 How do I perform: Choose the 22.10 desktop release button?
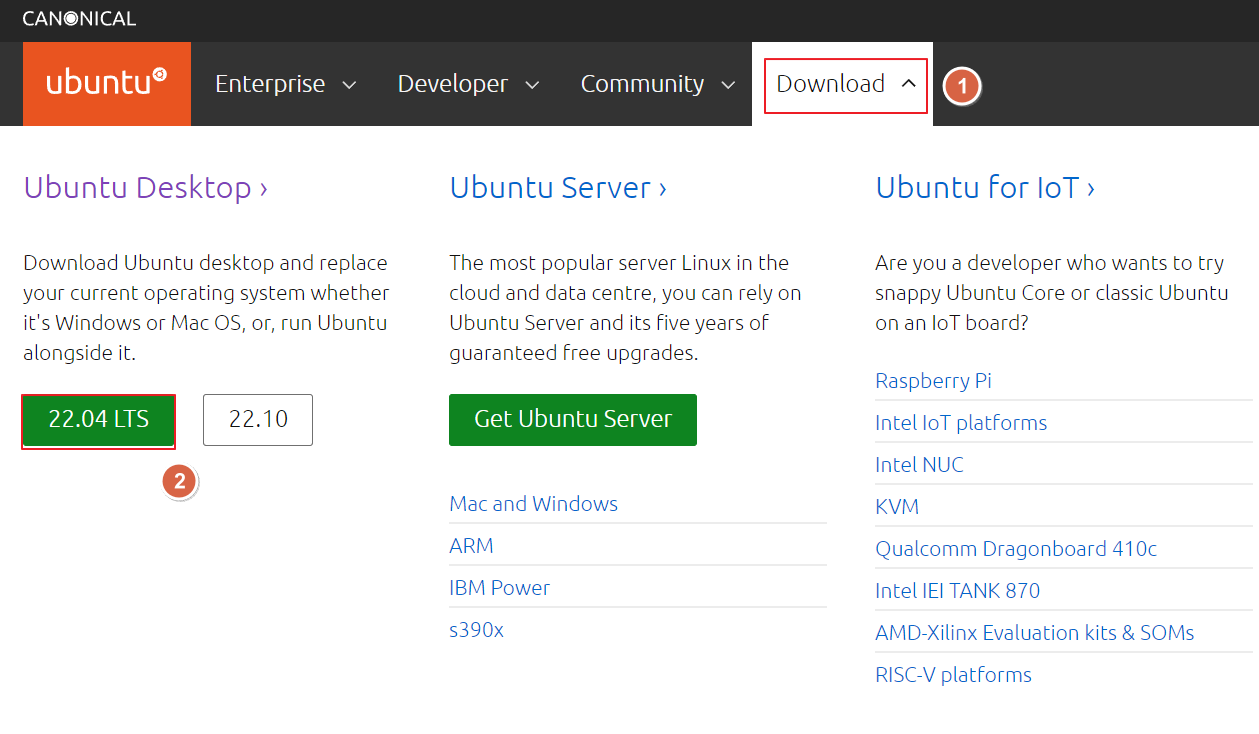258,420
